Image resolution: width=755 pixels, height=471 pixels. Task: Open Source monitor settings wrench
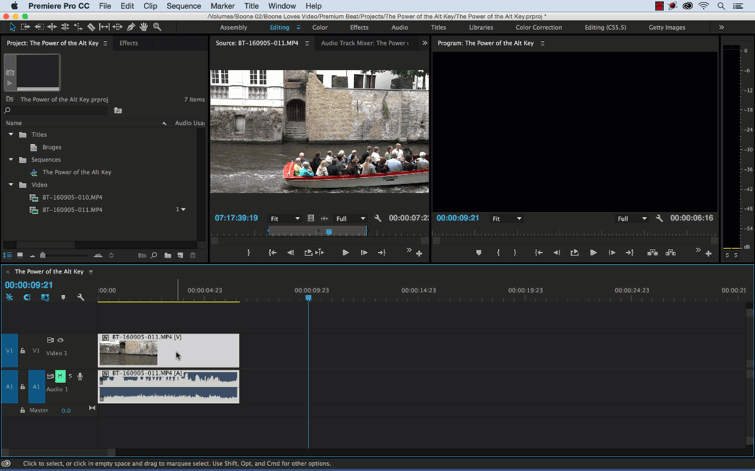(378, 218)
